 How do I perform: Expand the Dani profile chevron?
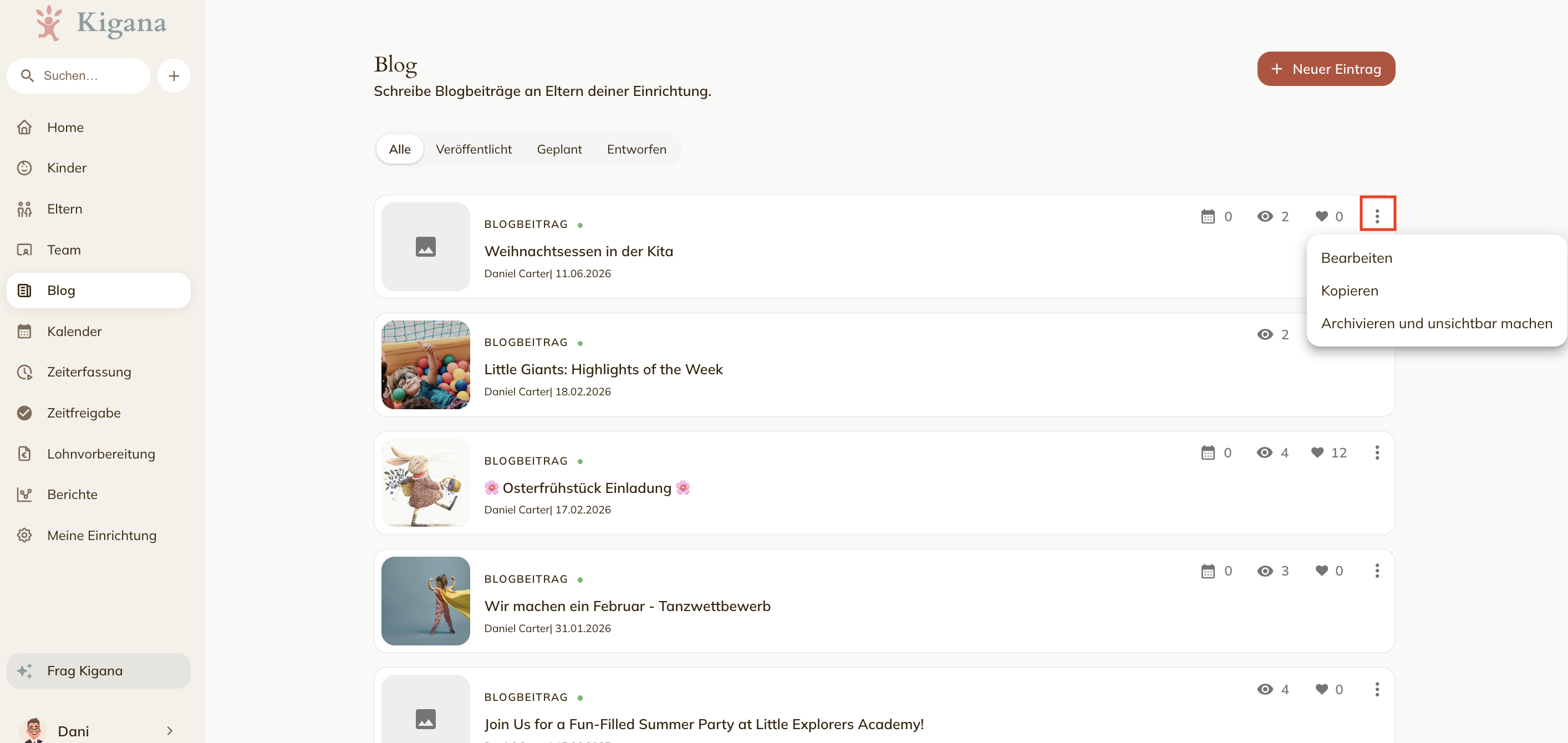(x=170, y=731)
